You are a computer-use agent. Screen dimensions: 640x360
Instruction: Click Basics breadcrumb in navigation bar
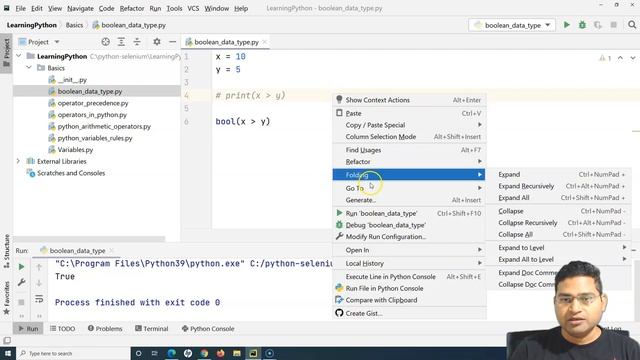point(74,25)
